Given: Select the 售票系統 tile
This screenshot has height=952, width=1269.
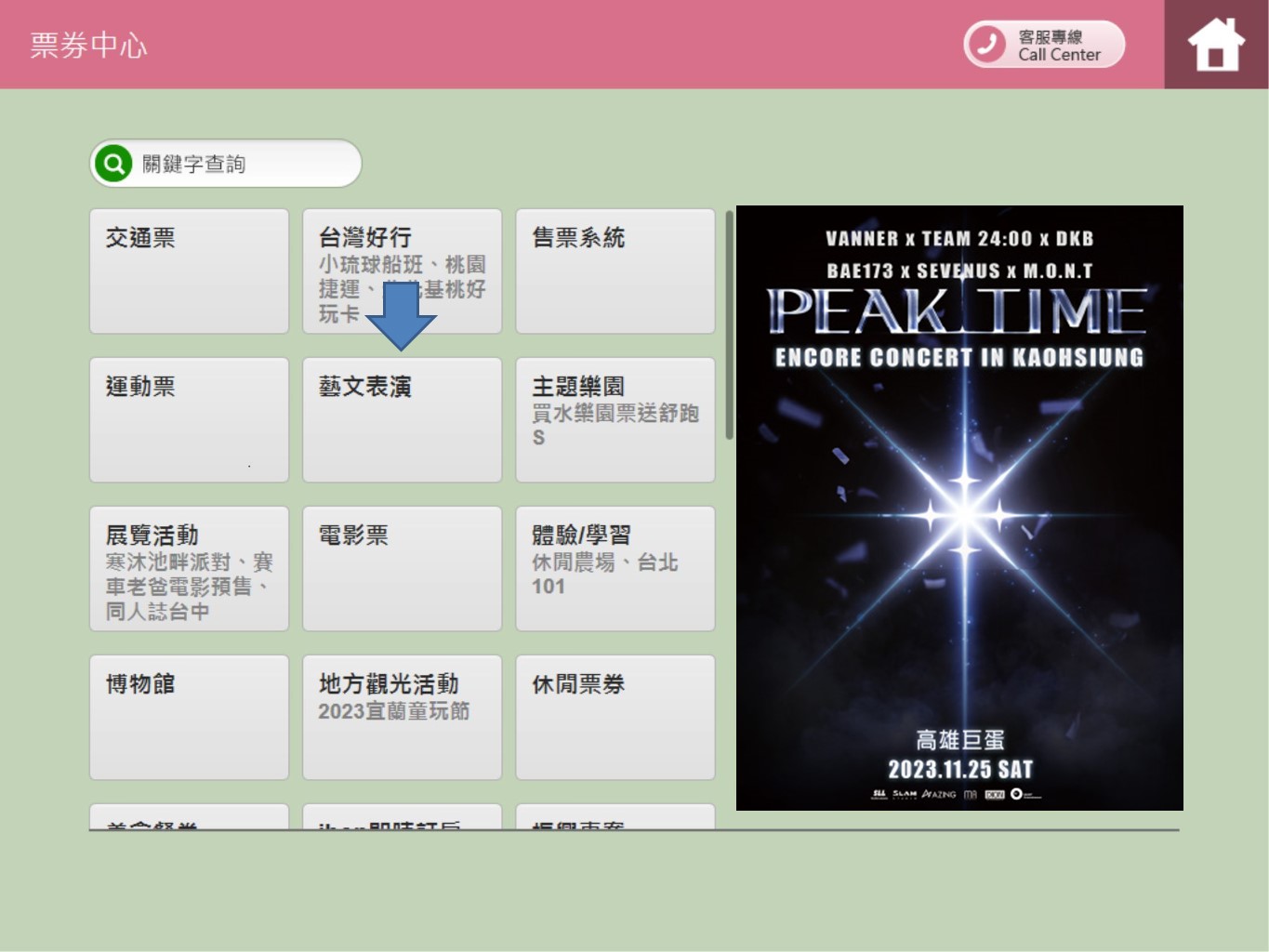Looking at the screenshot, I should 615,271.
